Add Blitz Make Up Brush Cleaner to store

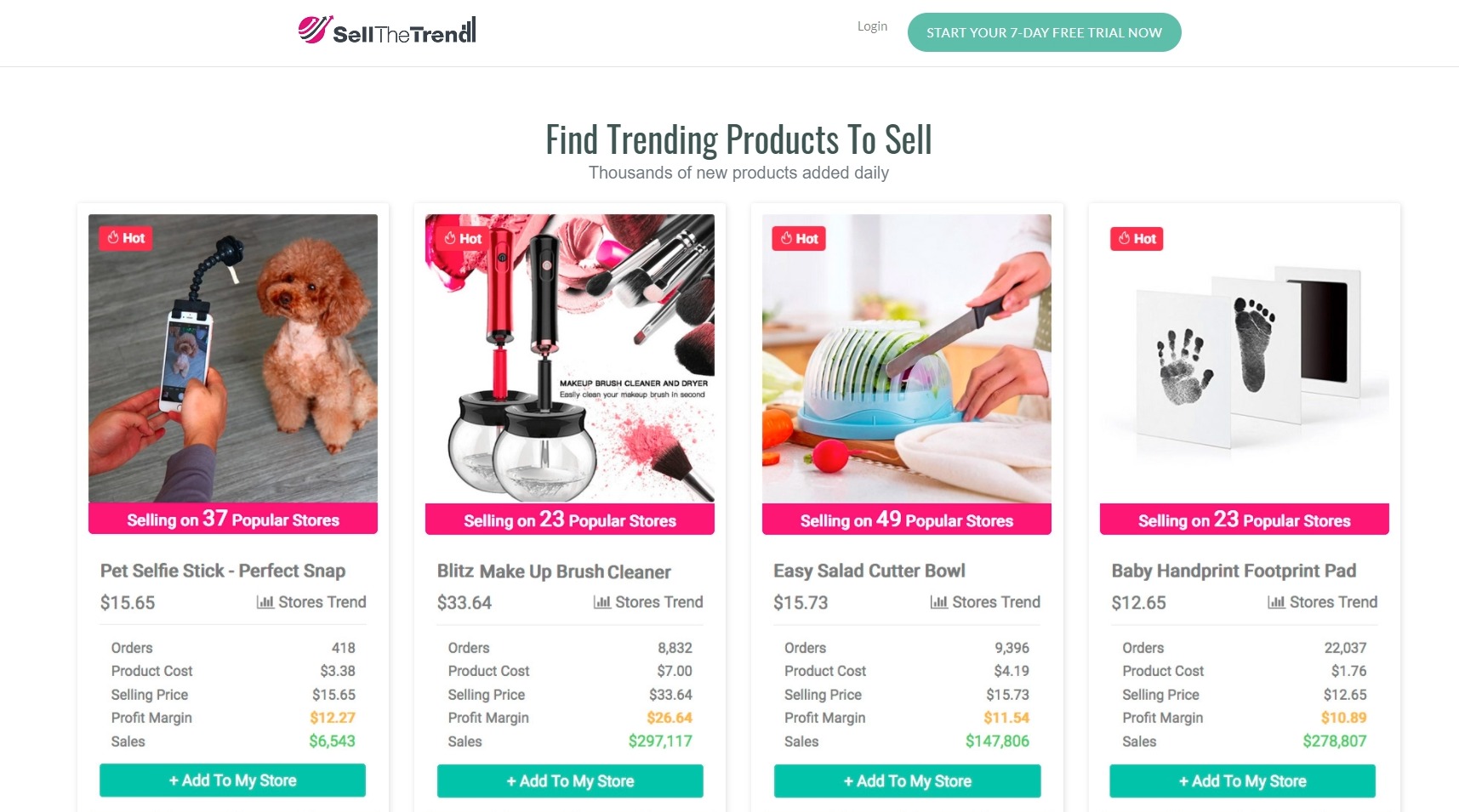pyautogui.click(x=570, y=781)
